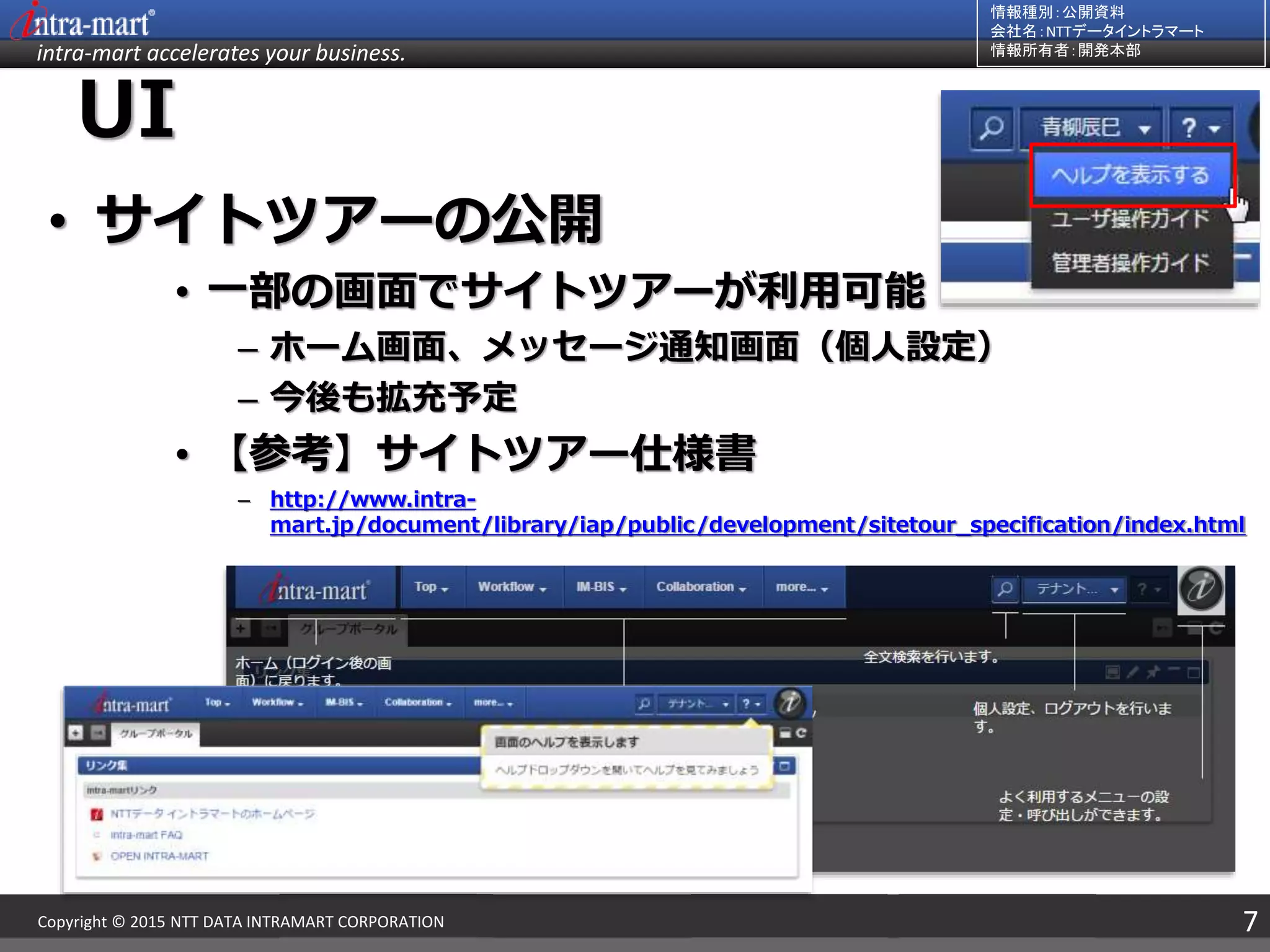Click the リンク集 portlet title

[x=106, y=765]
